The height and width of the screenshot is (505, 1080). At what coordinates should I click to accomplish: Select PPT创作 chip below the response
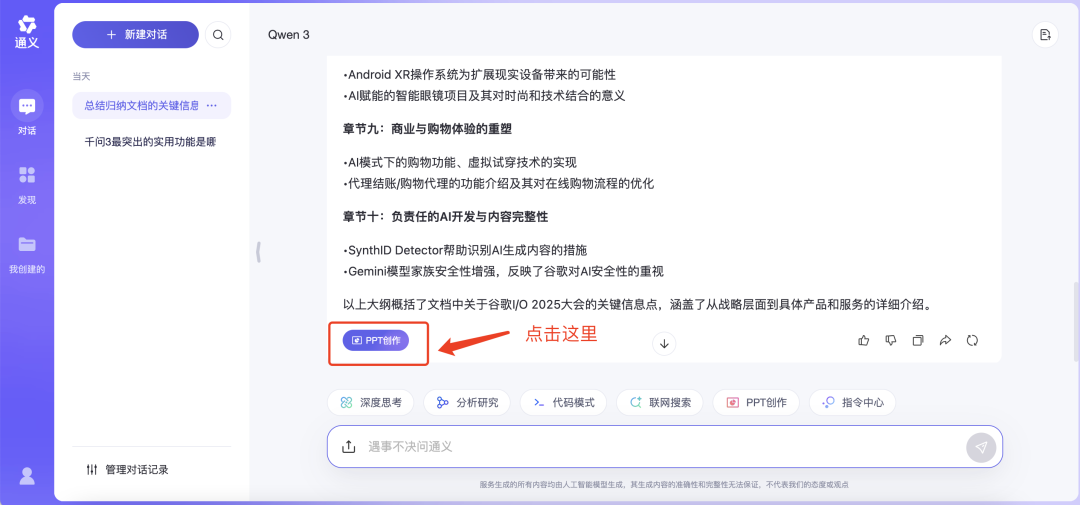tap(756, 403)
